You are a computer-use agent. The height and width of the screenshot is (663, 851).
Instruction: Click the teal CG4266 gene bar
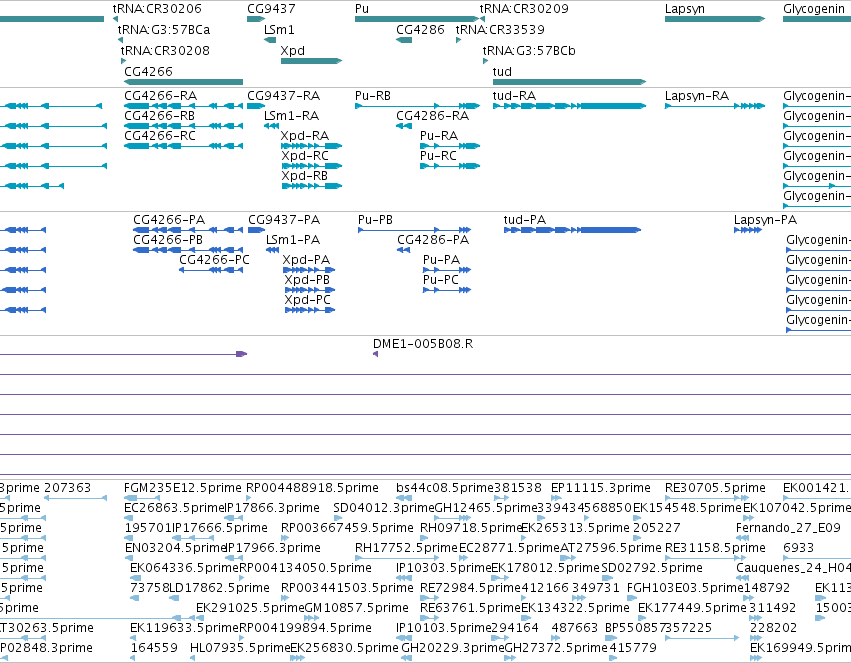click(x=183, y=82)
